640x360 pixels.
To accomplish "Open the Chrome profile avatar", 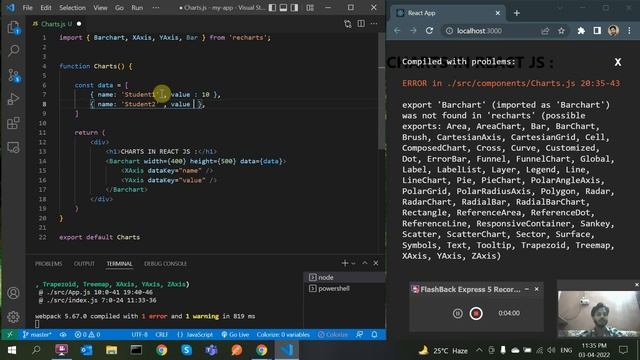I will (613, 31).
